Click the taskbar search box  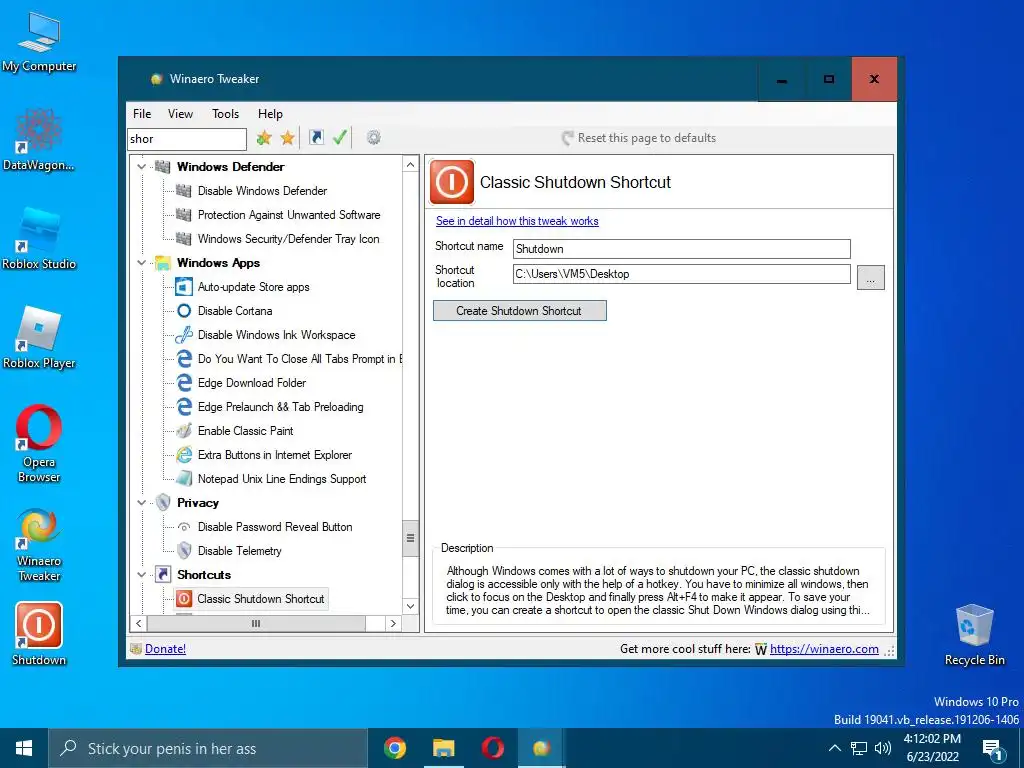pyautogui.click(x=208, y=748)
